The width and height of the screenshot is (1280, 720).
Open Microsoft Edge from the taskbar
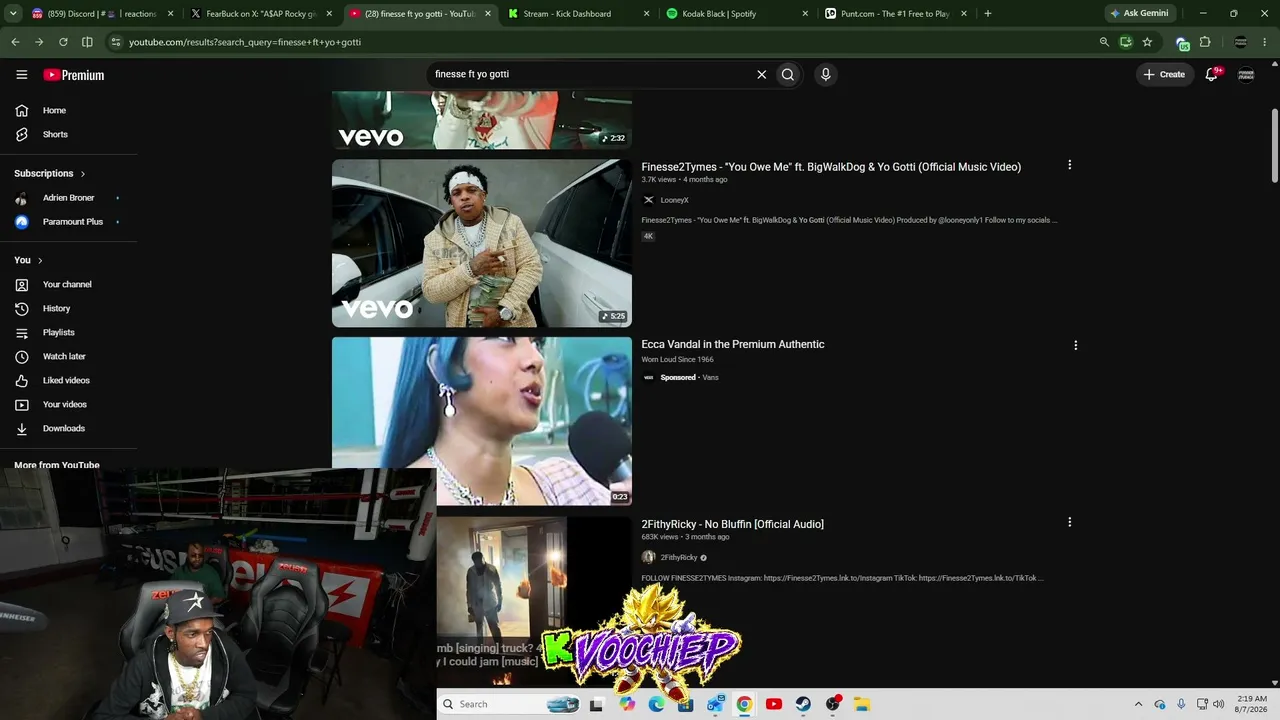656,704
